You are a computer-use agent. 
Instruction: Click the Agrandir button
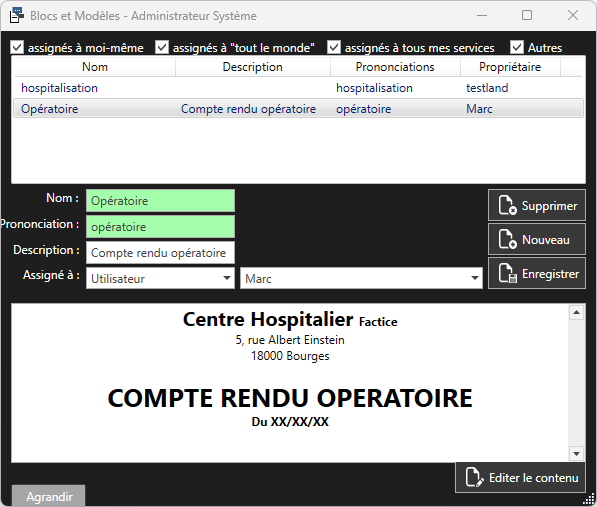(49, 496)
